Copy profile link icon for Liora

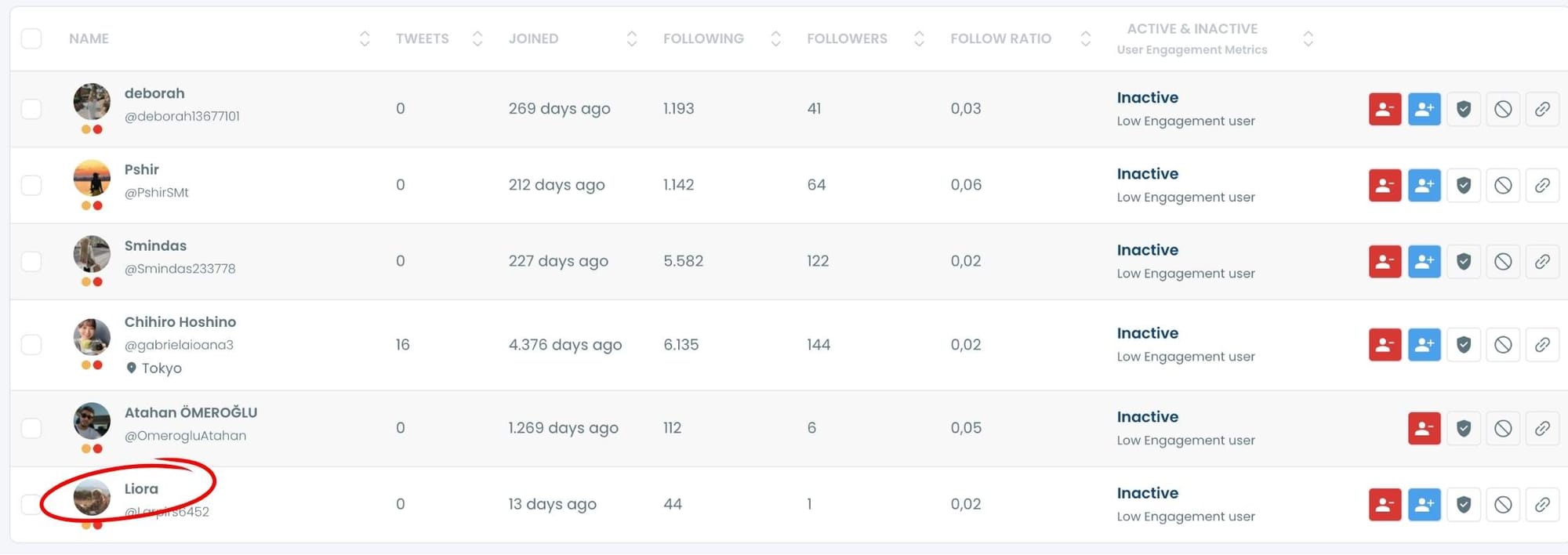coord(1542,504)
